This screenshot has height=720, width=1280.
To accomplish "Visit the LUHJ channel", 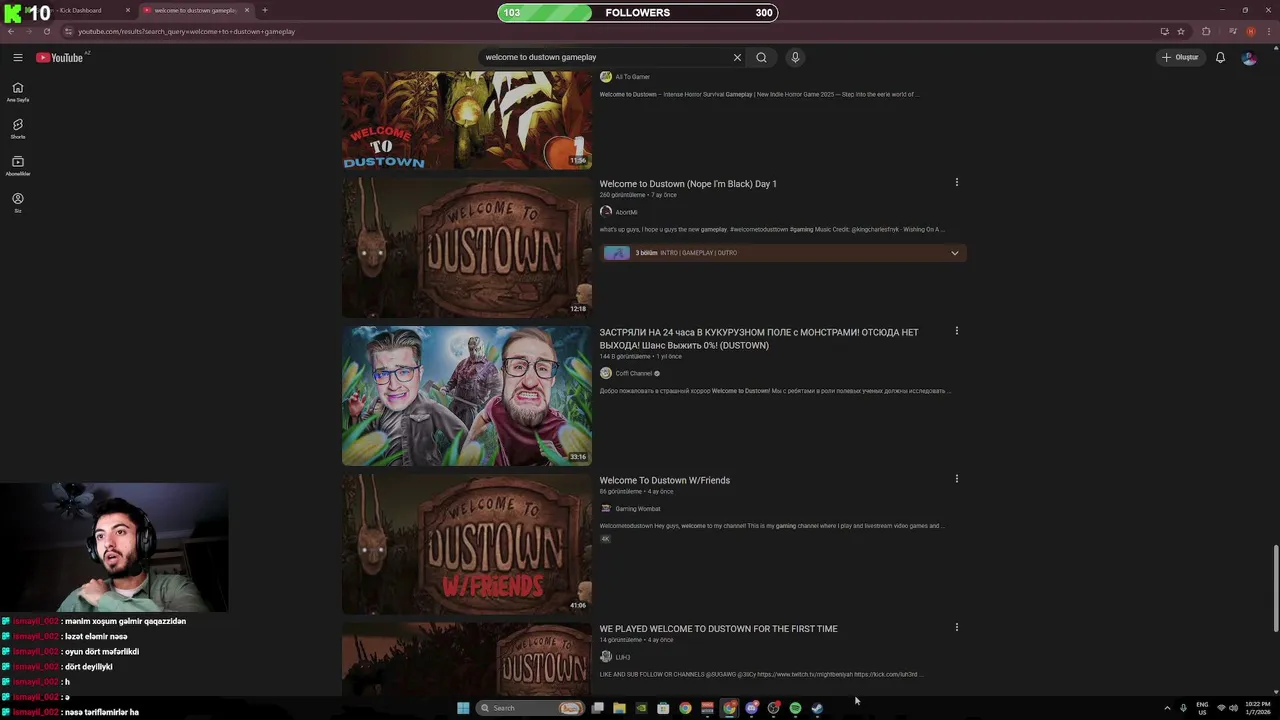I will [x=623, y=657].
